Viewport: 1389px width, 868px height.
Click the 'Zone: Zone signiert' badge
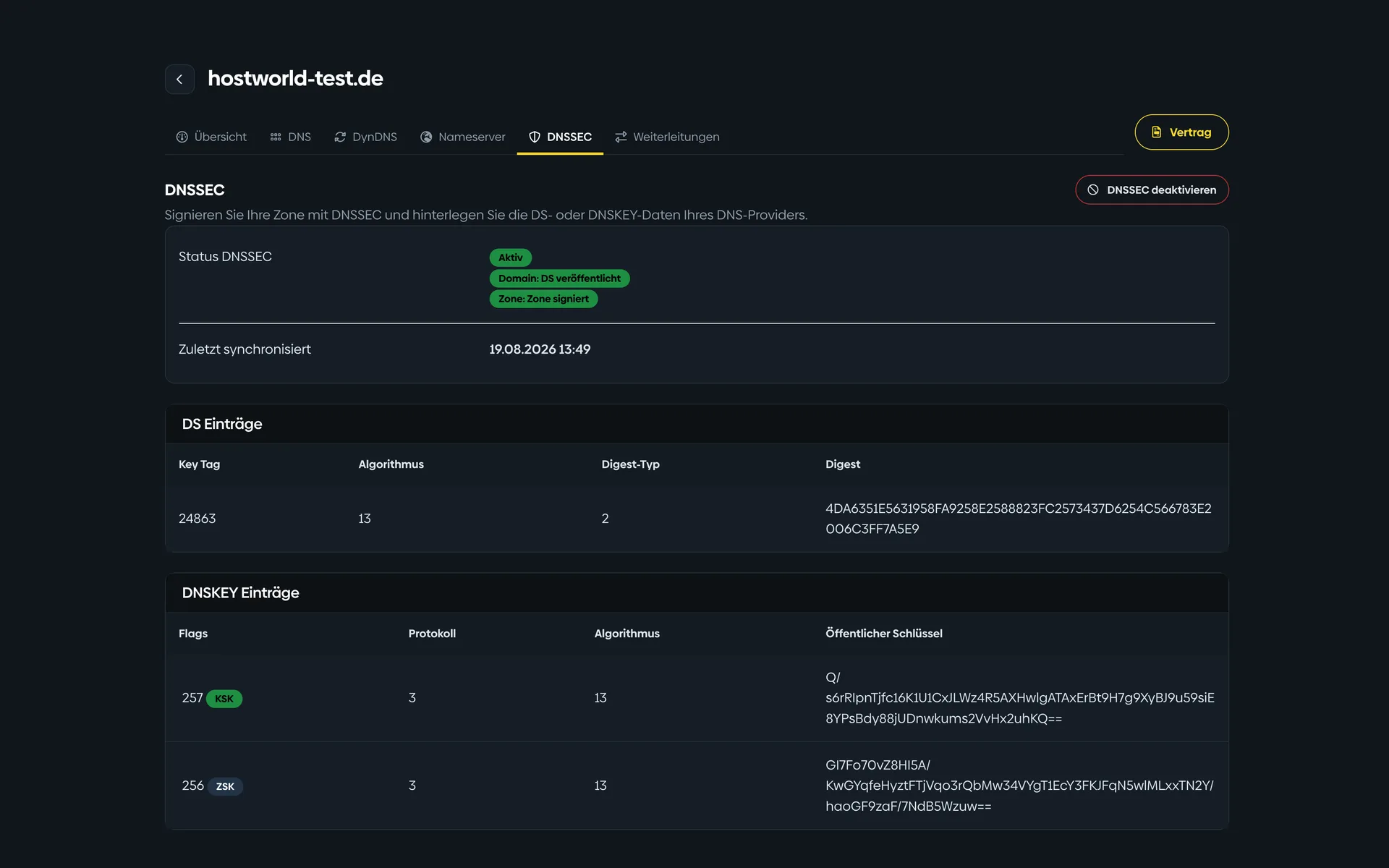(543, 299)
